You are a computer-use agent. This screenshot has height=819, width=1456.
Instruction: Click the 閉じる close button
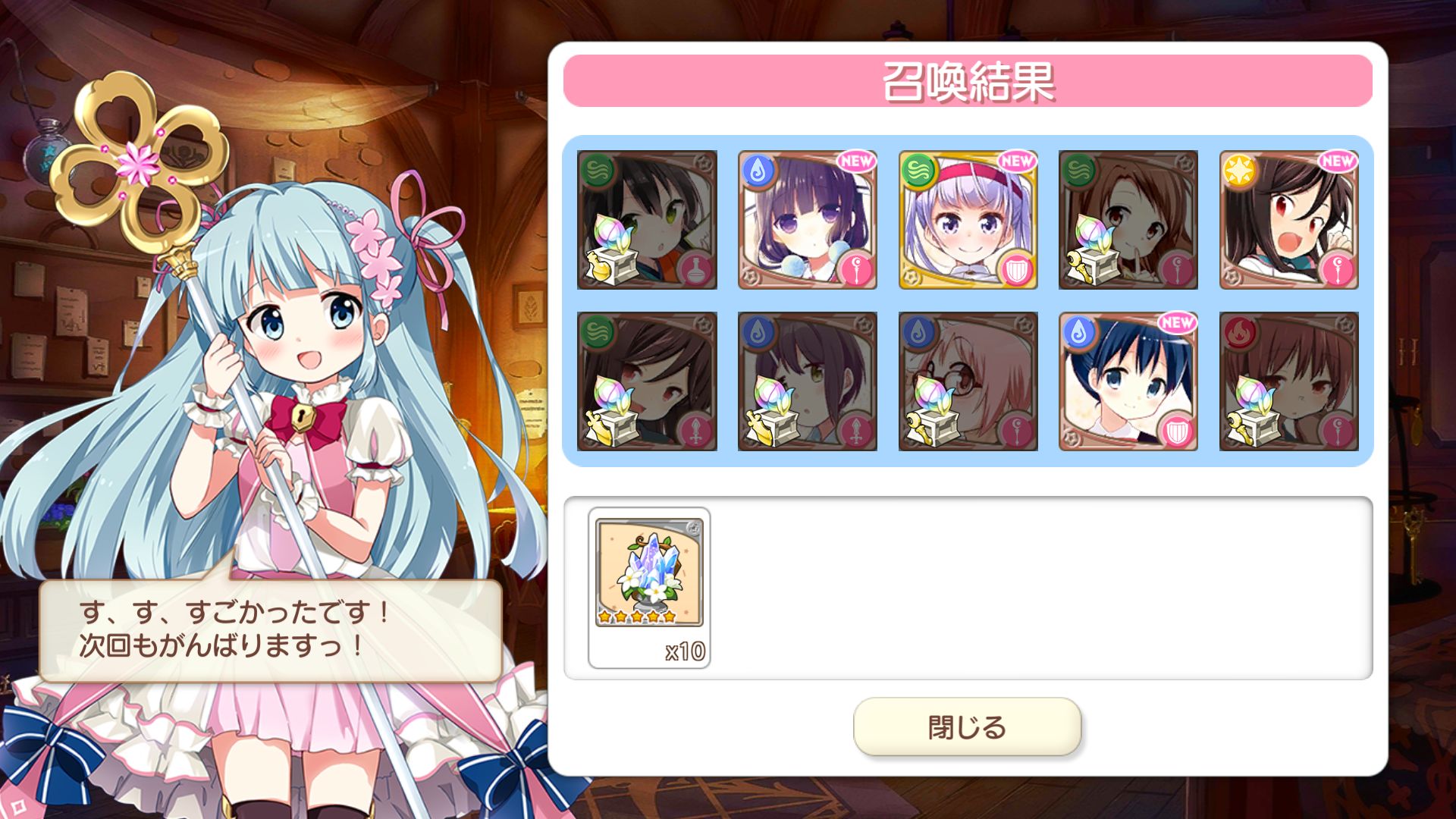(967, 726)
